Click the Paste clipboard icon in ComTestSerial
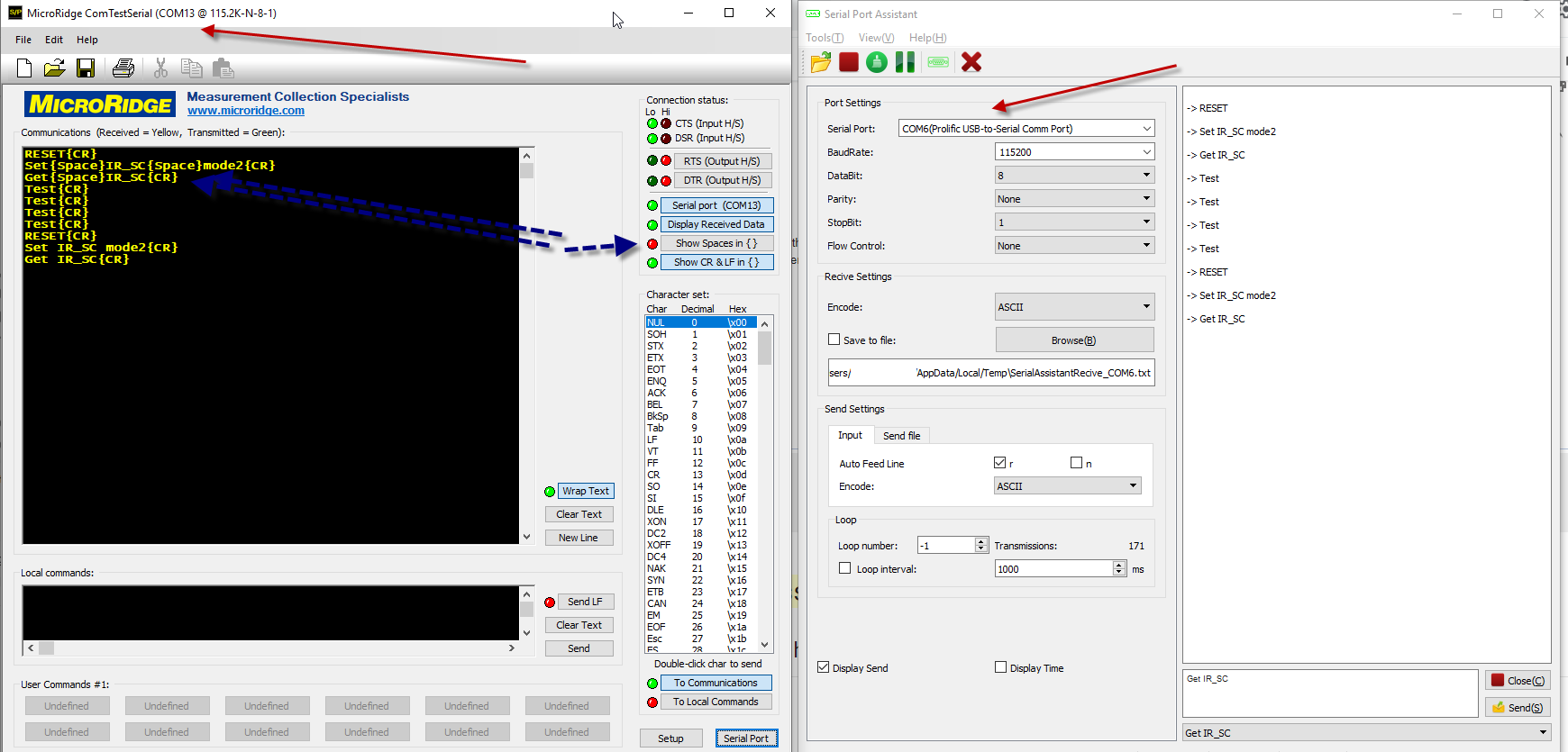The height and width of the screenshot is (752, 1568). pos(223,68)
